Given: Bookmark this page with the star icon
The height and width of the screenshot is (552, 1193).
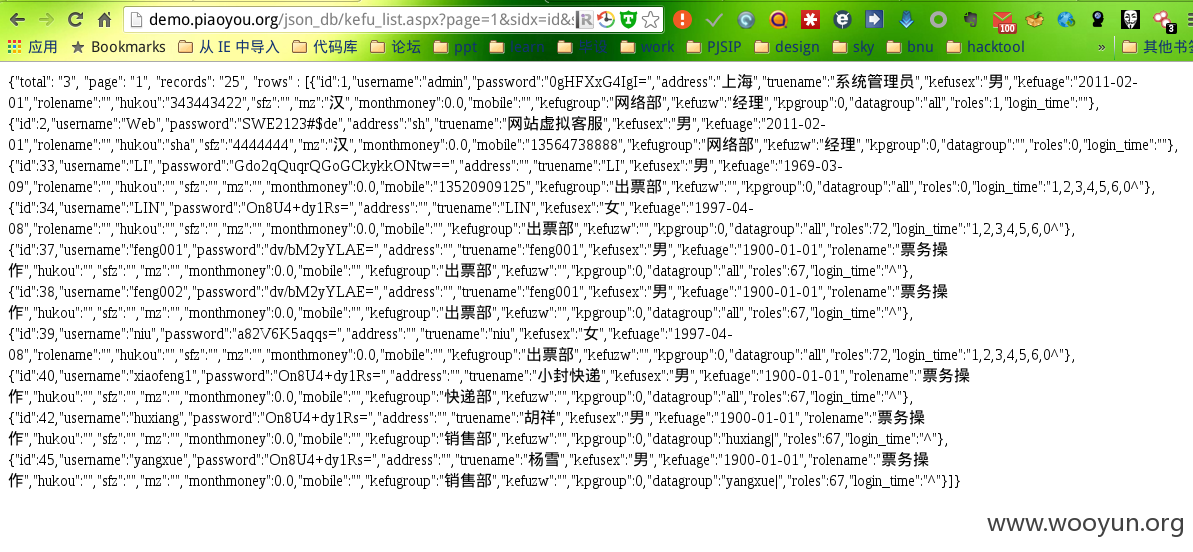Looking at the screenshot, I should 650,20.
